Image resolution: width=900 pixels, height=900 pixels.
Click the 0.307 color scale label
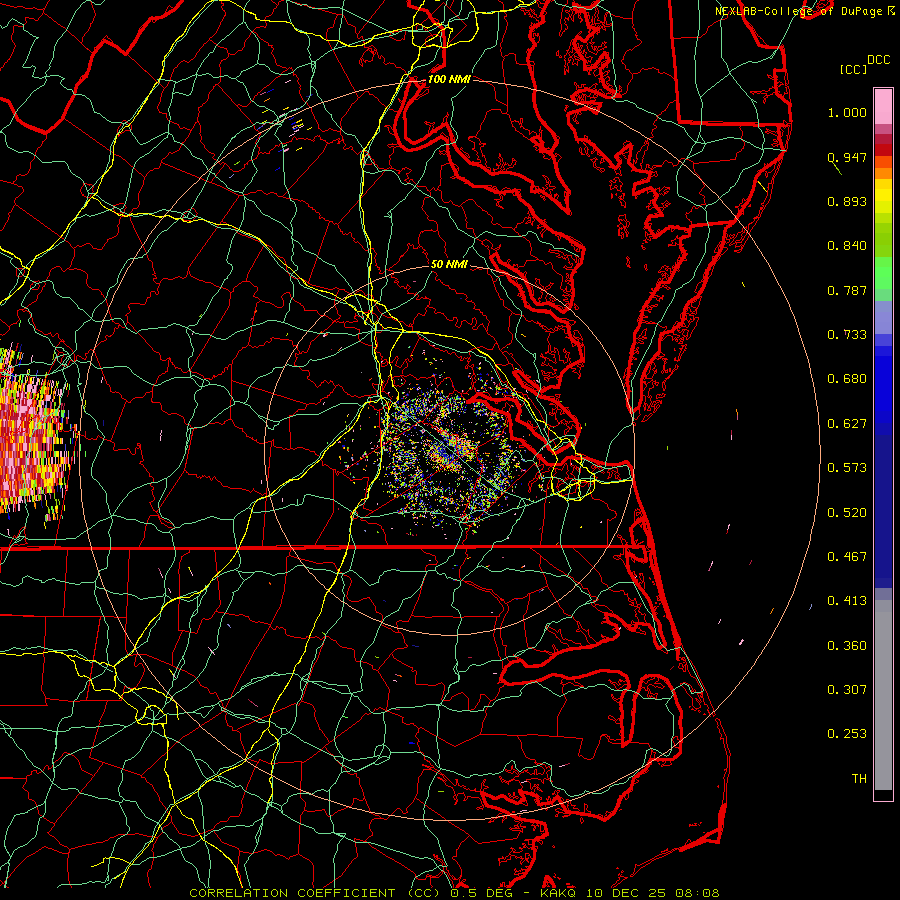coord(847,690)
